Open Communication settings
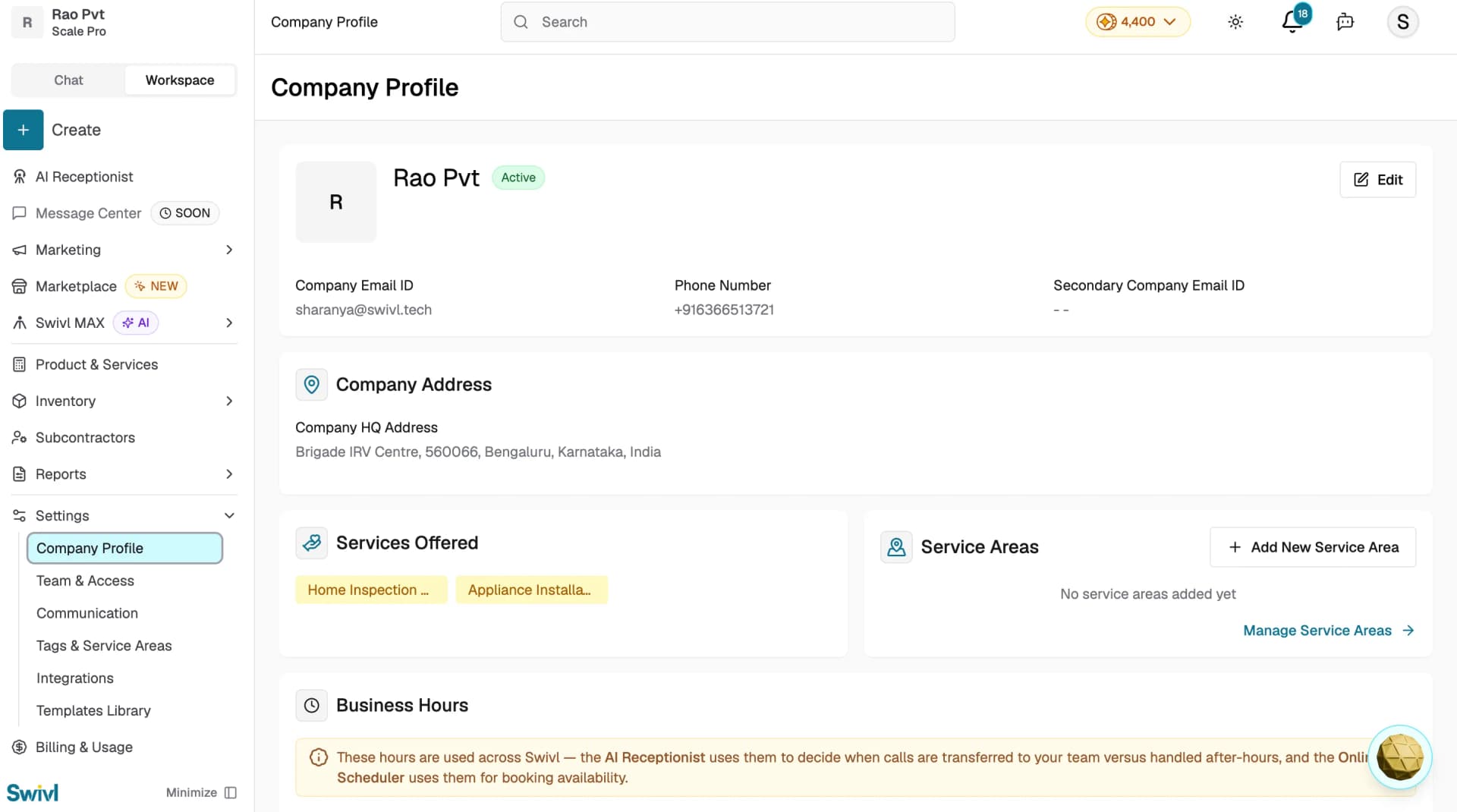 pyautogui.click(x=87, y=613)
